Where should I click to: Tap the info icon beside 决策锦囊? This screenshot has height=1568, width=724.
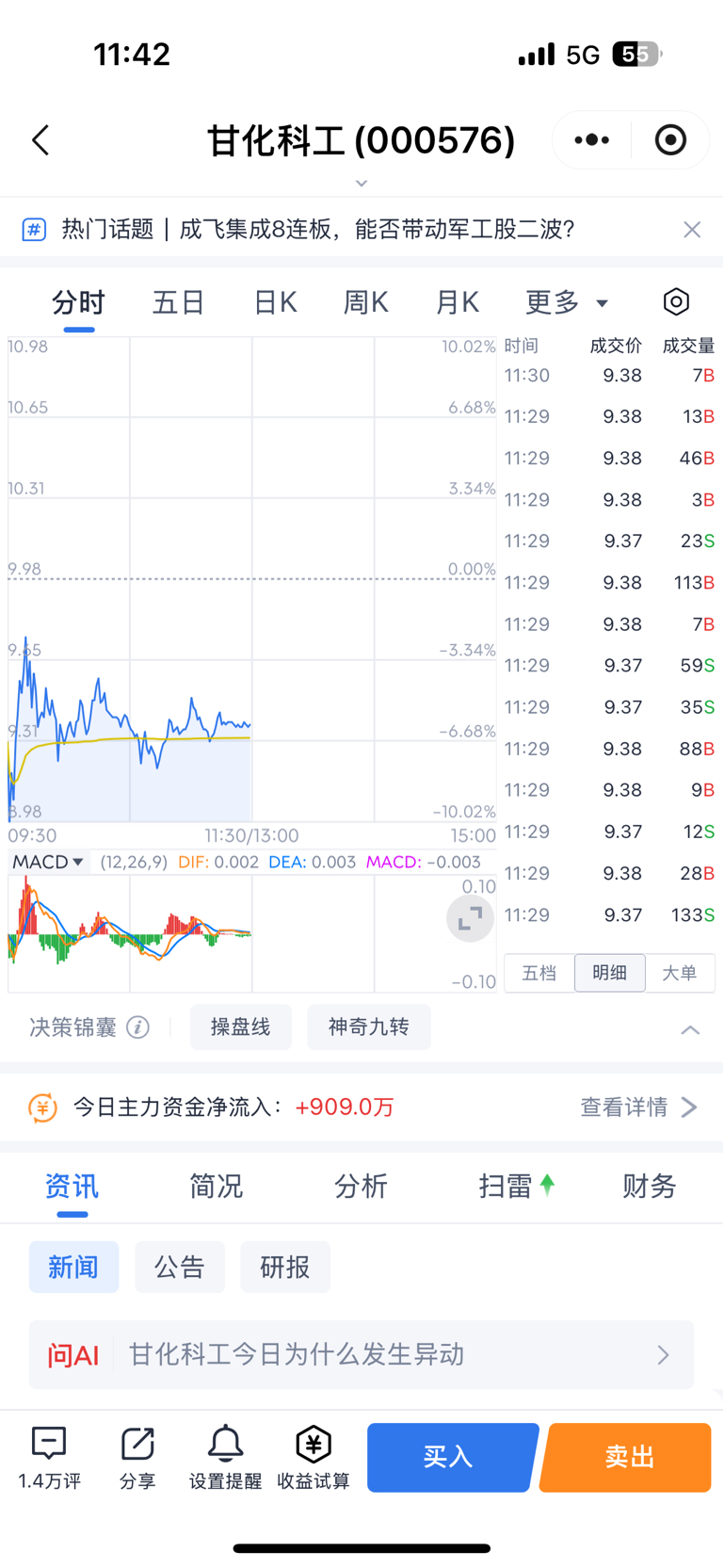138,1027
